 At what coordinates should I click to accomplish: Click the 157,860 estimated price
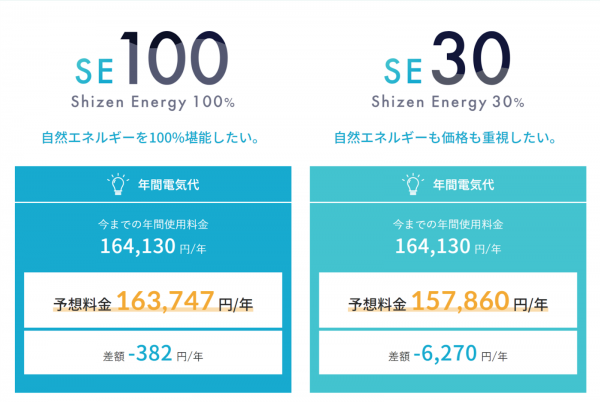pyautogui.click(x=460, y=301)
